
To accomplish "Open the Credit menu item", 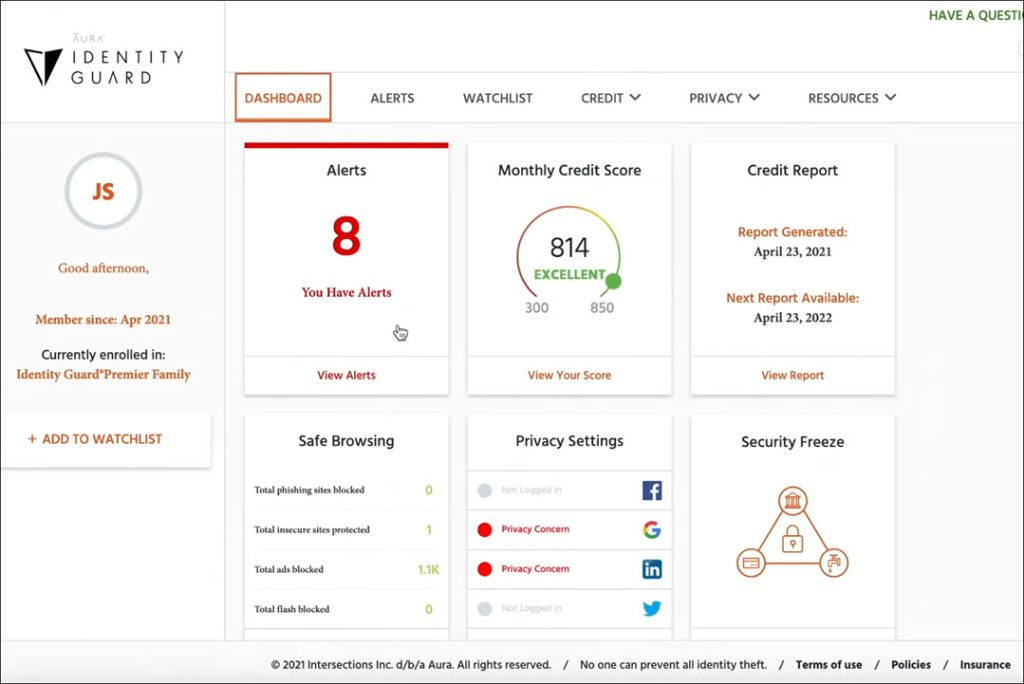I will tap(611, 98).
